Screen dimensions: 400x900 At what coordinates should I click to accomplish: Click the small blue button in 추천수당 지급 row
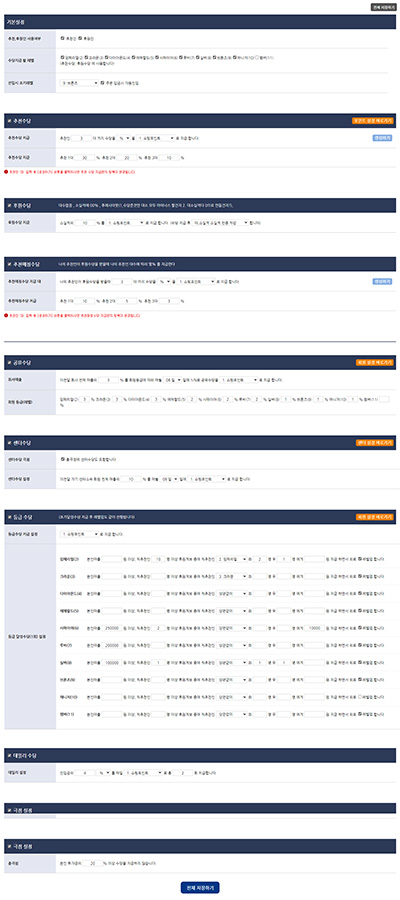point(382,138)
